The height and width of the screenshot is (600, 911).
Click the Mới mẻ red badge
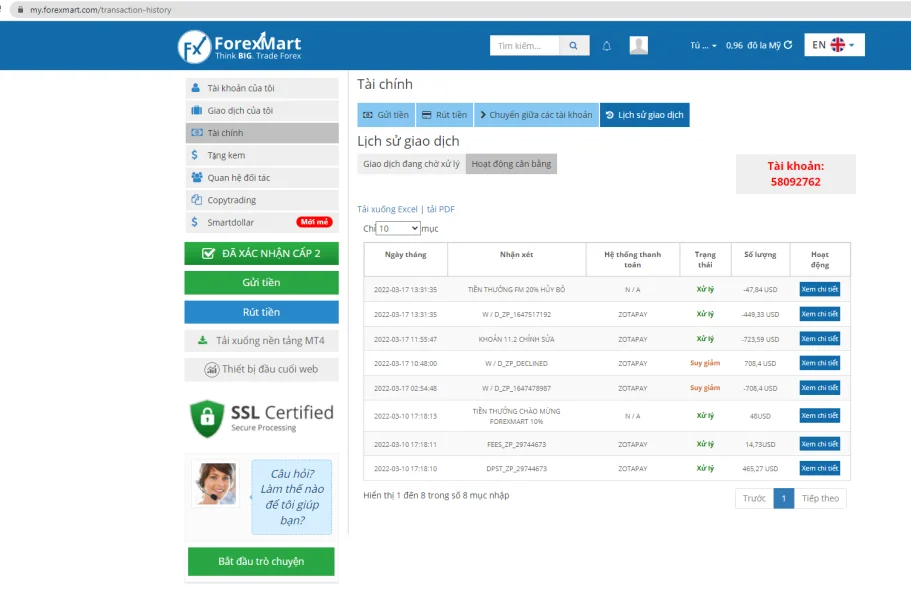tap(314, 222)
